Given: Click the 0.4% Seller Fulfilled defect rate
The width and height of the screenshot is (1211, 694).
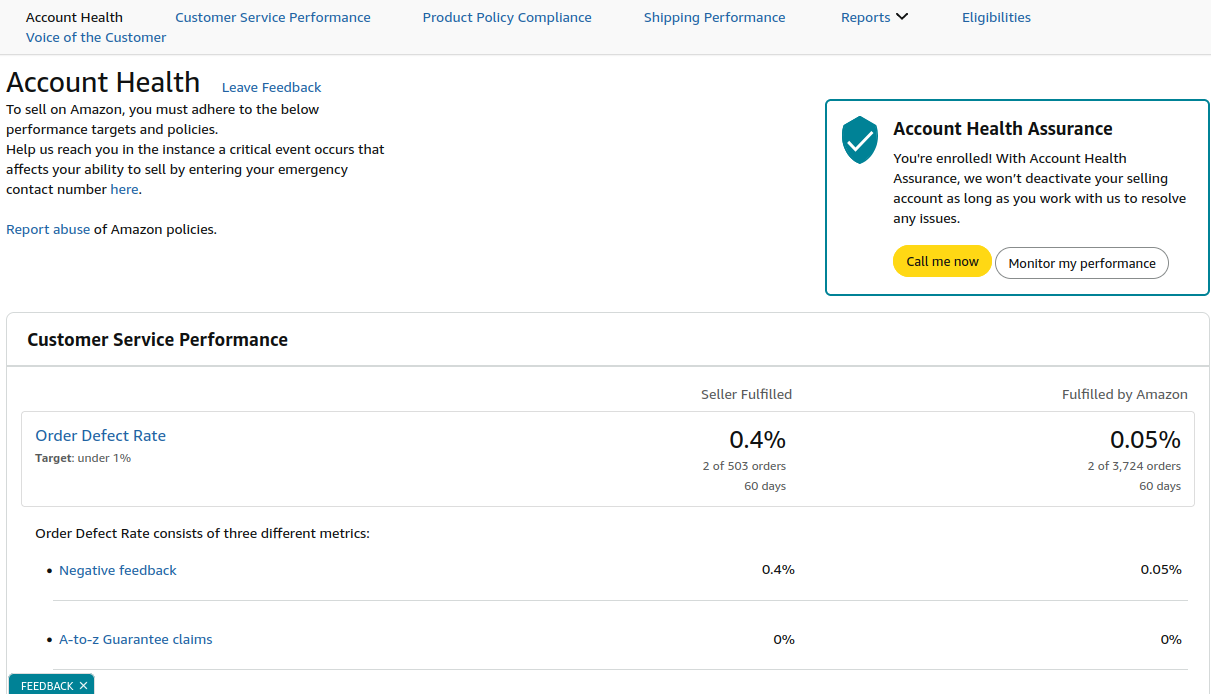Looking at the screenshot, I should pyautogui.click(x=758, y=439).
